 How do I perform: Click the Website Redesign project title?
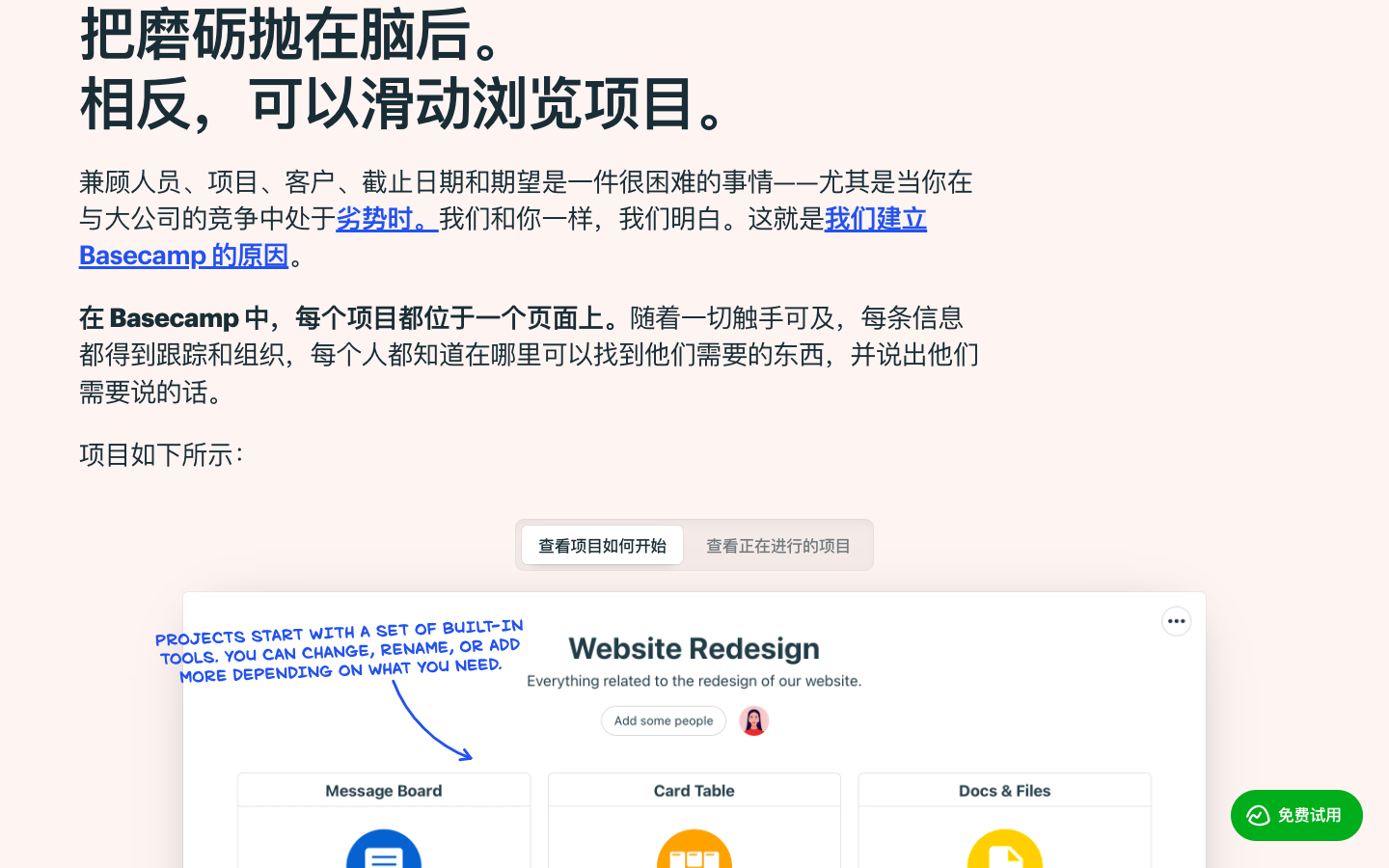click(694, 649)
